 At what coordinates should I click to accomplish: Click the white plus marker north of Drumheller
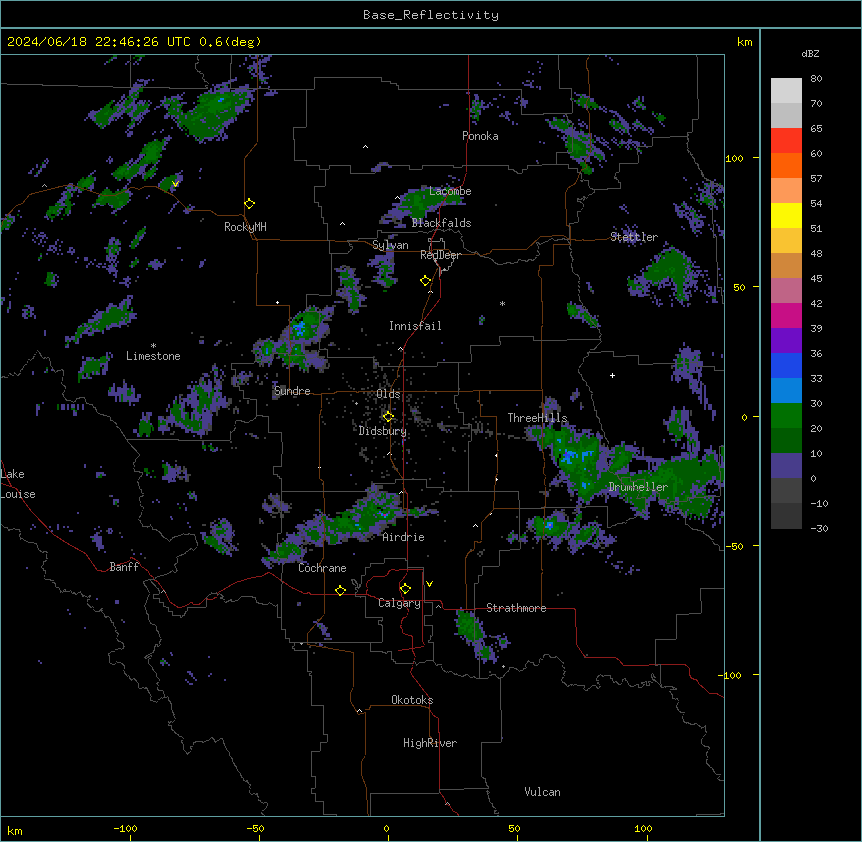point(612,375)
